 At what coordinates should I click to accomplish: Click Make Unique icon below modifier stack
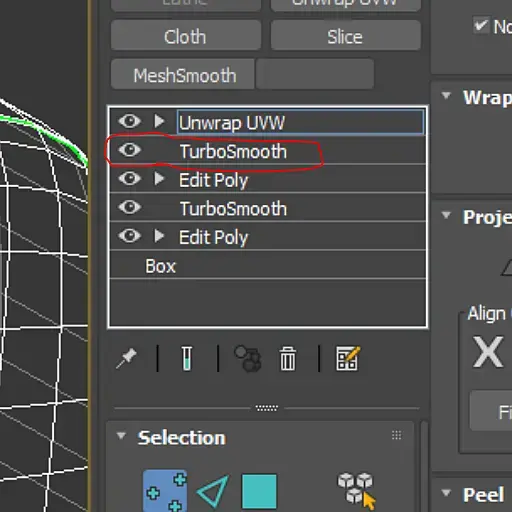[x=248, y=359]
